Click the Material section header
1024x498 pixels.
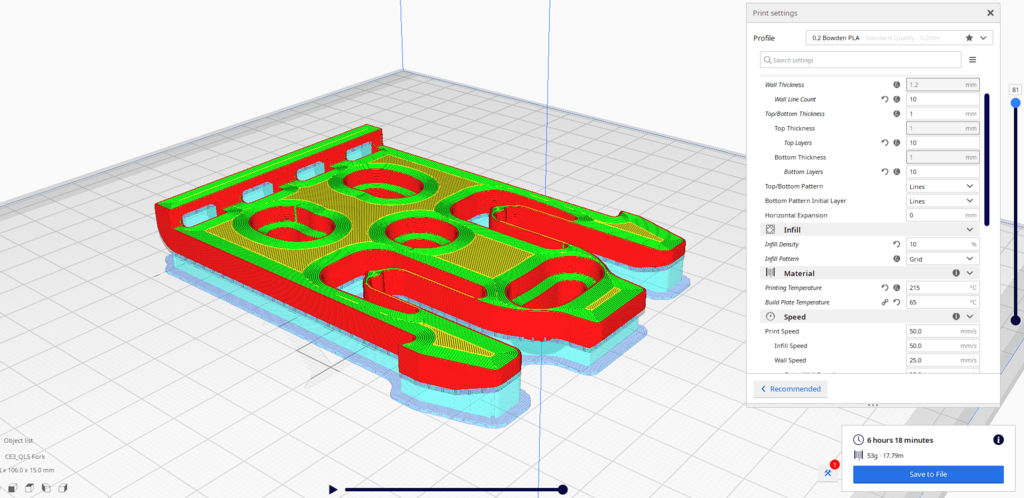click(x=869, y=273)
